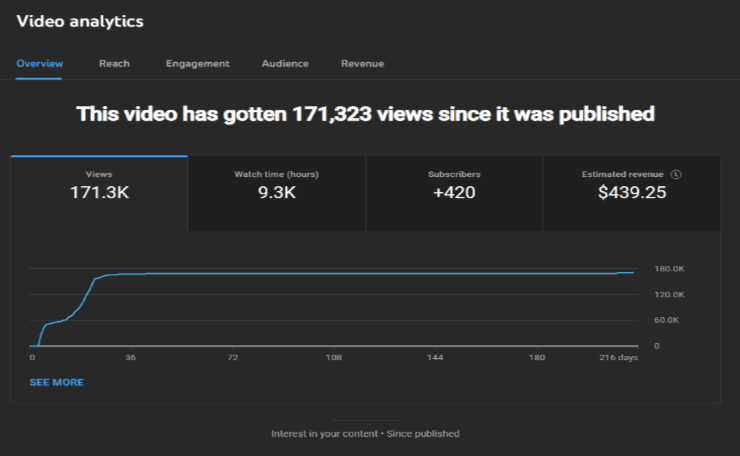Click the 144 days axis label
Screen dimensions: 740x456
(435, 357)
